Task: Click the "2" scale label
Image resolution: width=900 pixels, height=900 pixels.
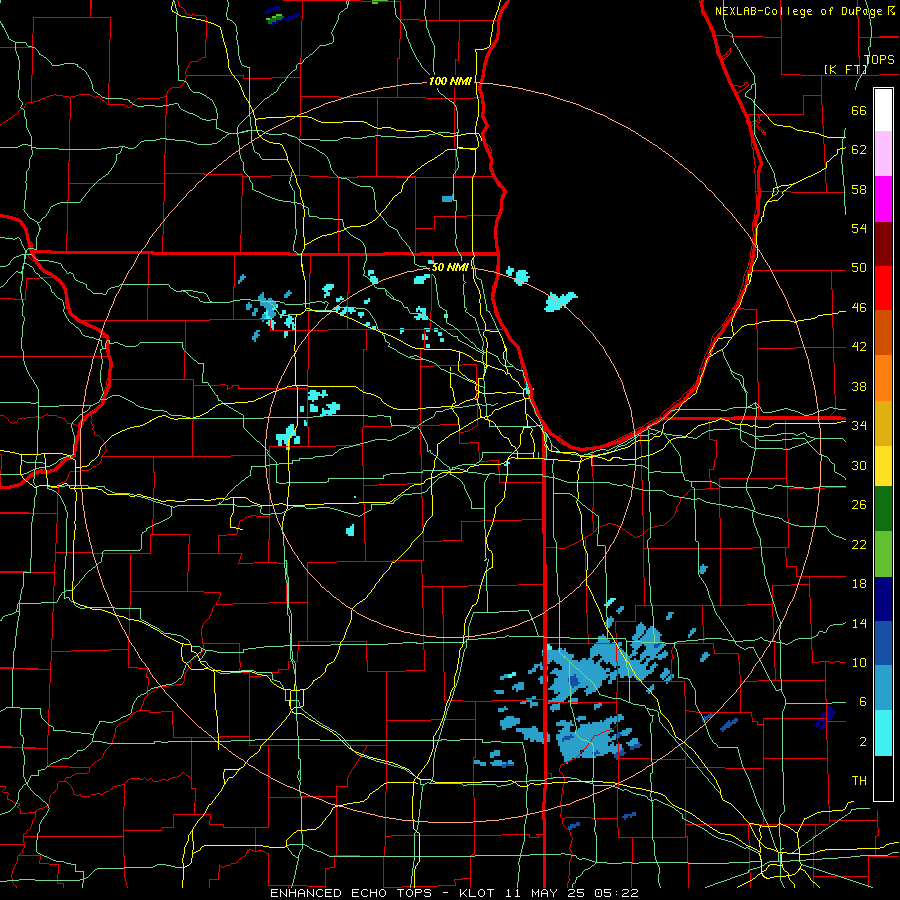Action: (863, 742)
